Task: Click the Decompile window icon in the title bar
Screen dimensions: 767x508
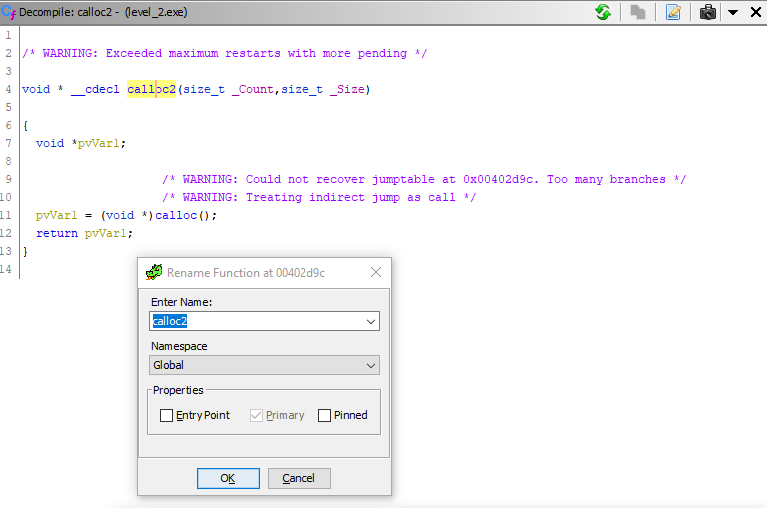Action: [x=8, y=12]
